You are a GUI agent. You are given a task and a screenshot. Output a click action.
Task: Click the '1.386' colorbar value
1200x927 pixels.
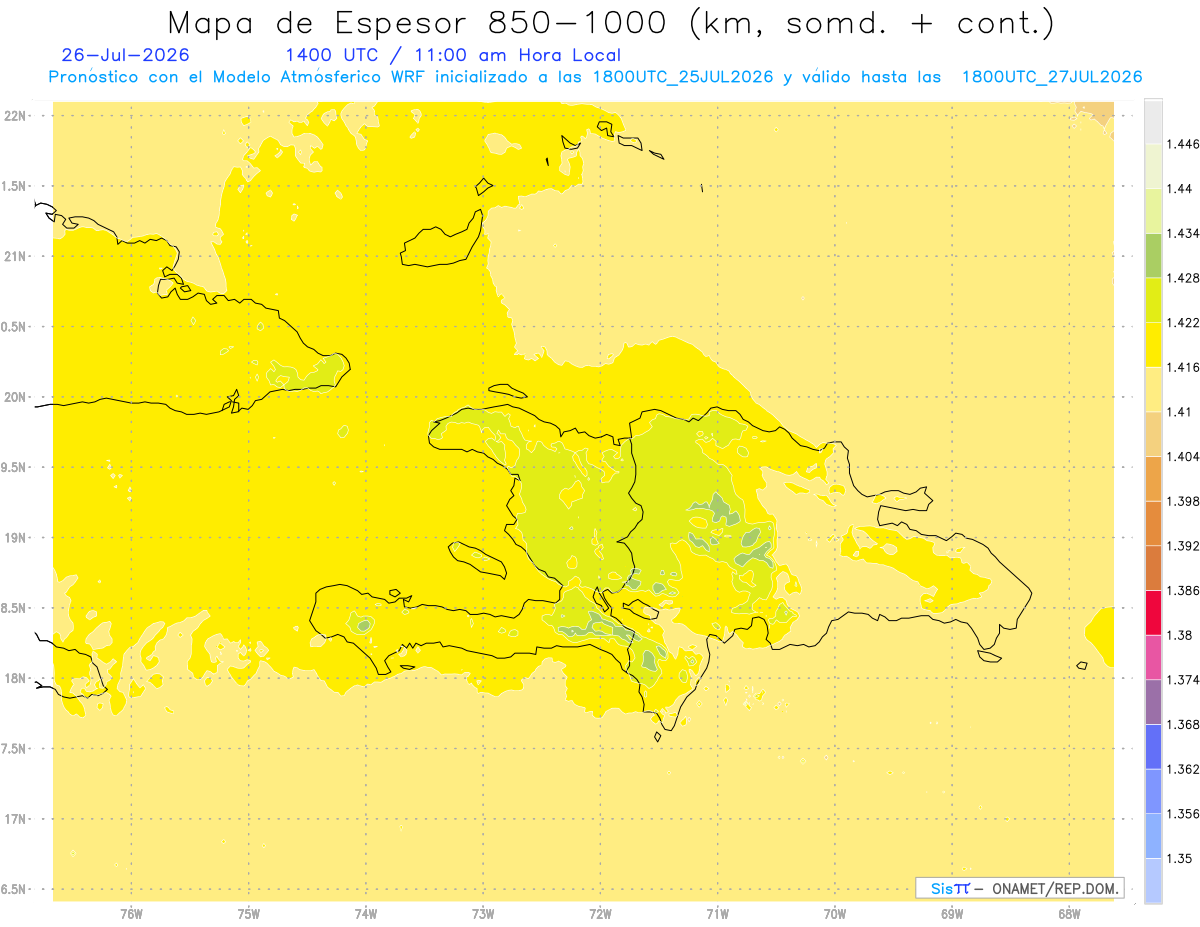[1181, 590]
